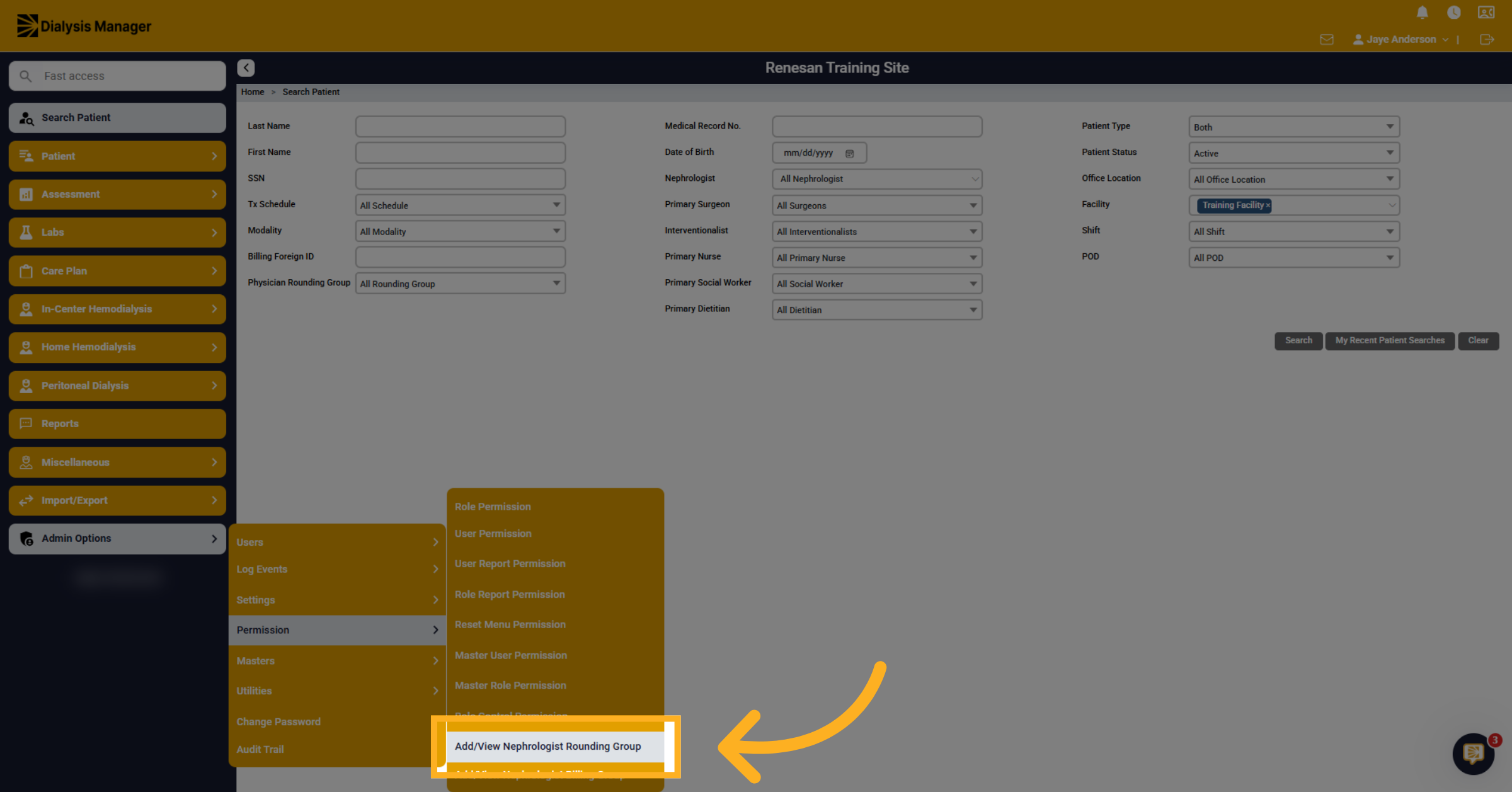
Task: Expand the Shift dropdown
Action: (x=1294, y=231)
